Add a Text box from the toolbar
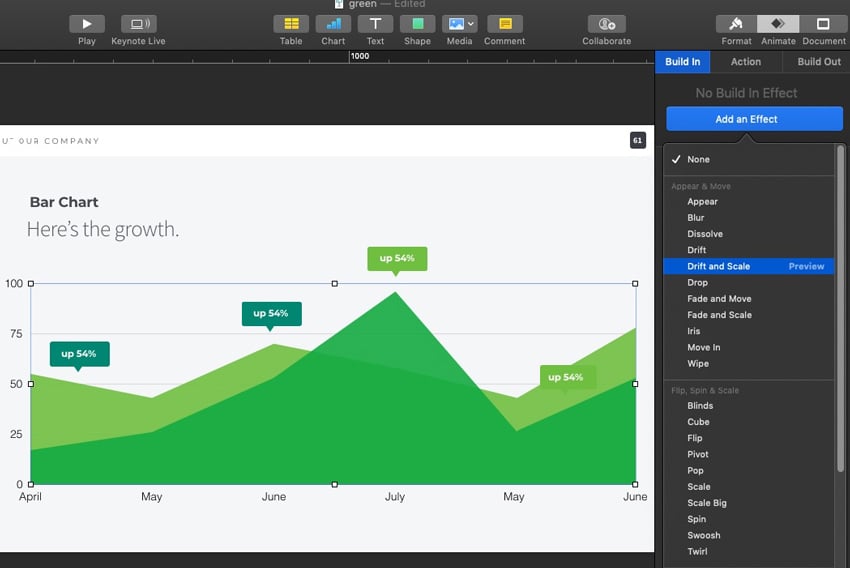This screenshot has width=850, height=568. click(375, 24)
